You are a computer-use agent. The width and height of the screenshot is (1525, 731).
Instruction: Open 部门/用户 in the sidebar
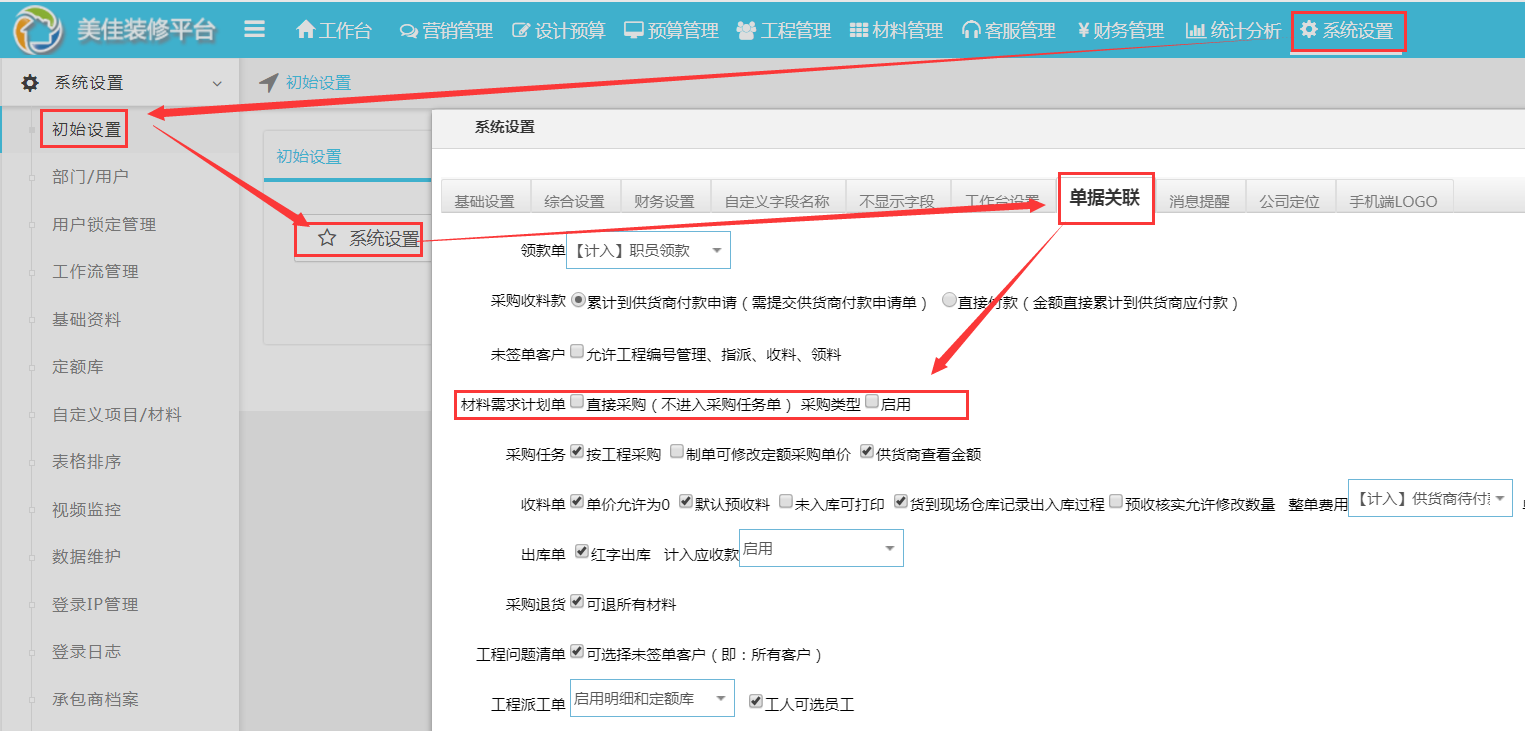(x=90, y=177)
